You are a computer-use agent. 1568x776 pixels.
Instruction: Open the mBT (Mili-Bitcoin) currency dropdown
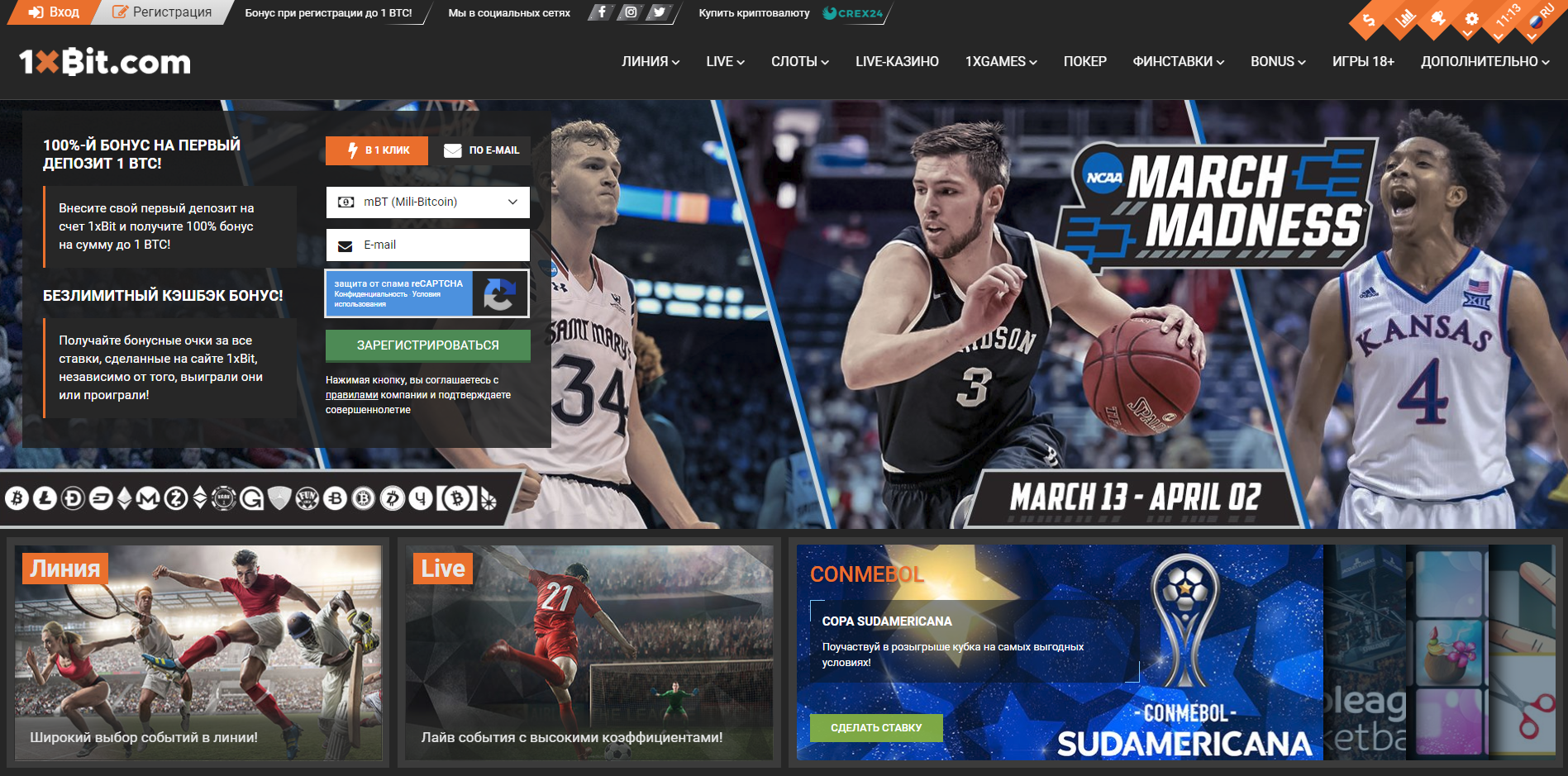click(427, 202)
